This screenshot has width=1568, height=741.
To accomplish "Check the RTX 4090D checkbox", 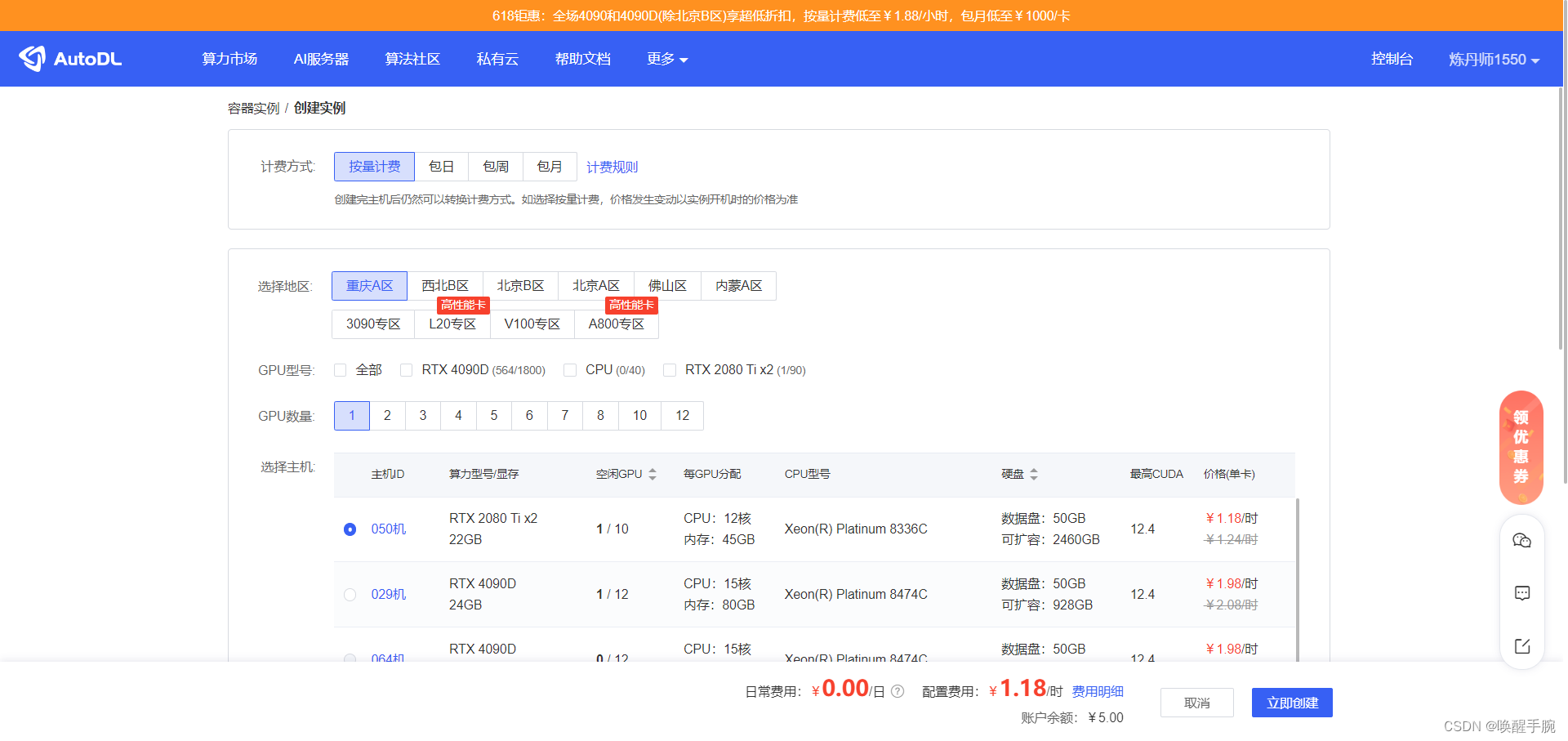I will (406, 370).
